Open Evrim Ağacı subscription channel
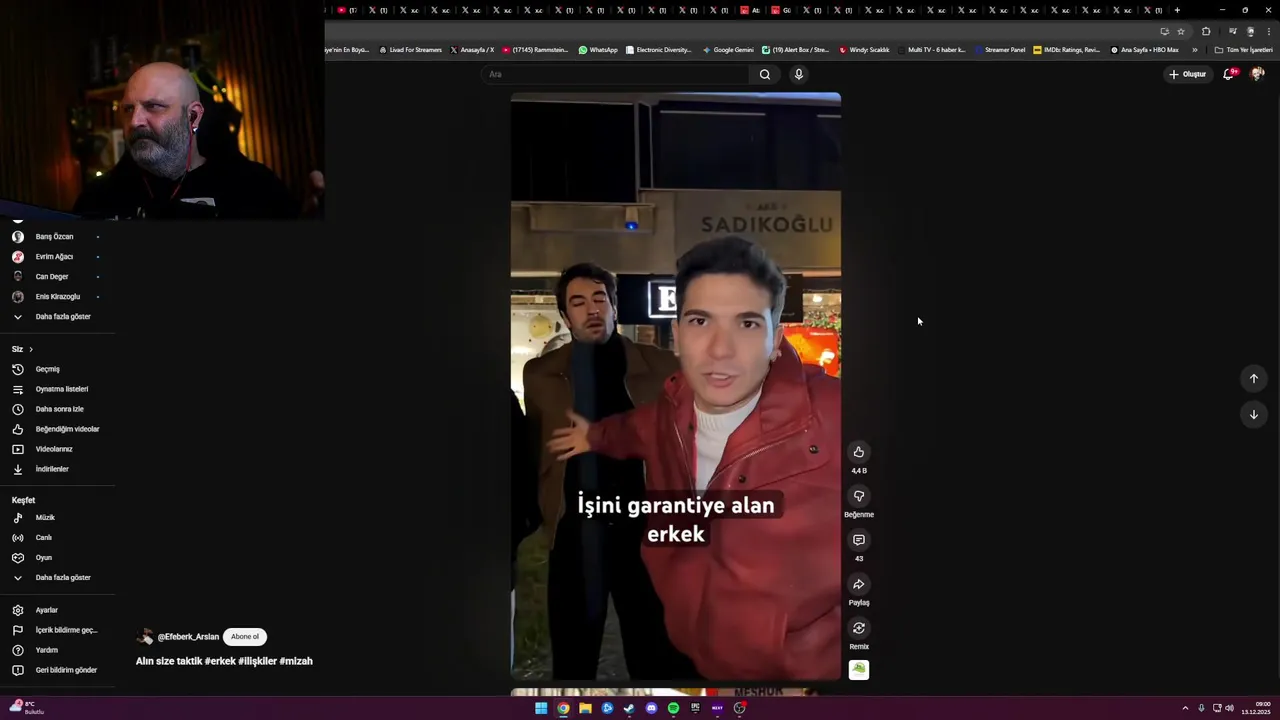The width and height of the screenshot is (1280, 720). point(56,257)
